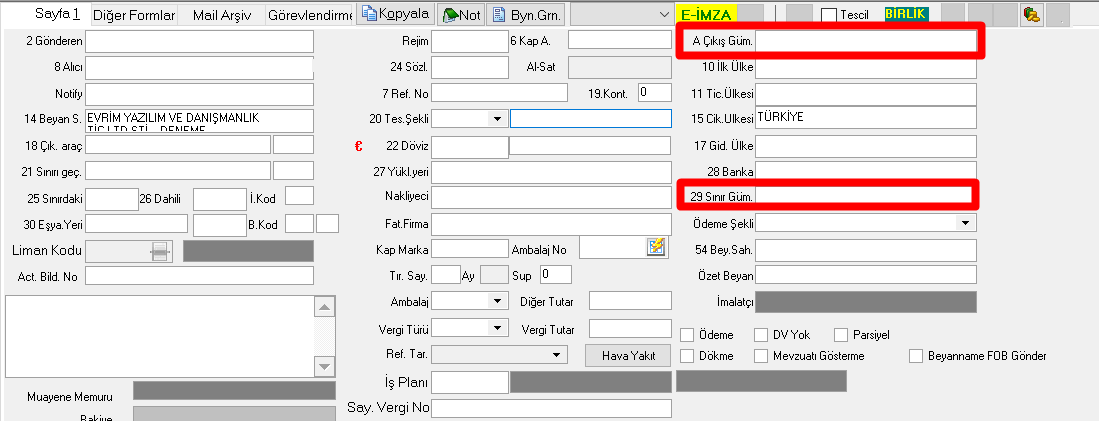This screenshot has height=421, width=1099.
Task: Check the Beyanname FOB Gönder option
Action: pos(915,356)
